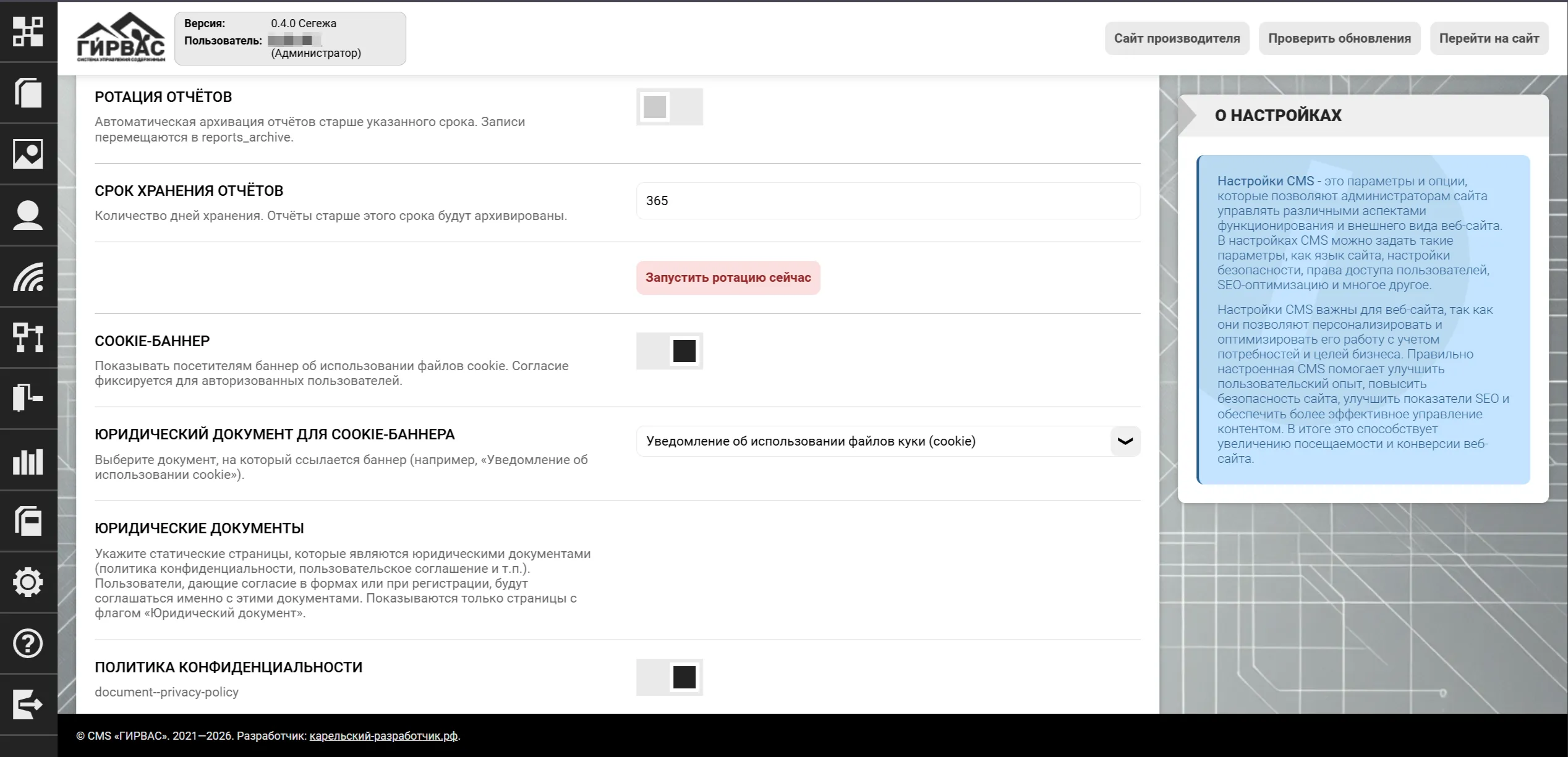Click the Проверить обновления button

1339,38
